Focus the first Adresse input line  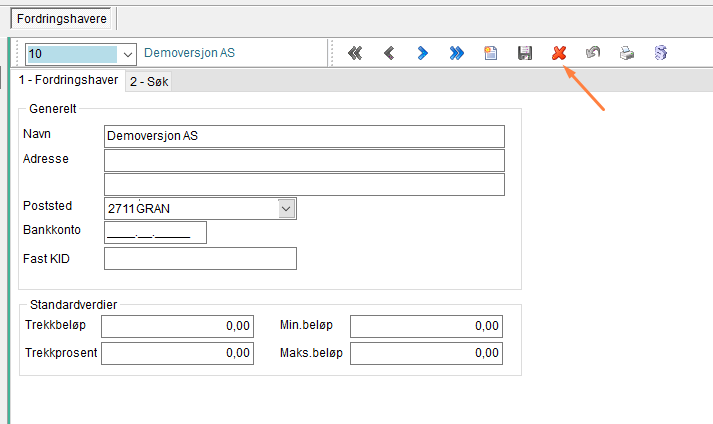pyautogui.click(x=304, y=160)
